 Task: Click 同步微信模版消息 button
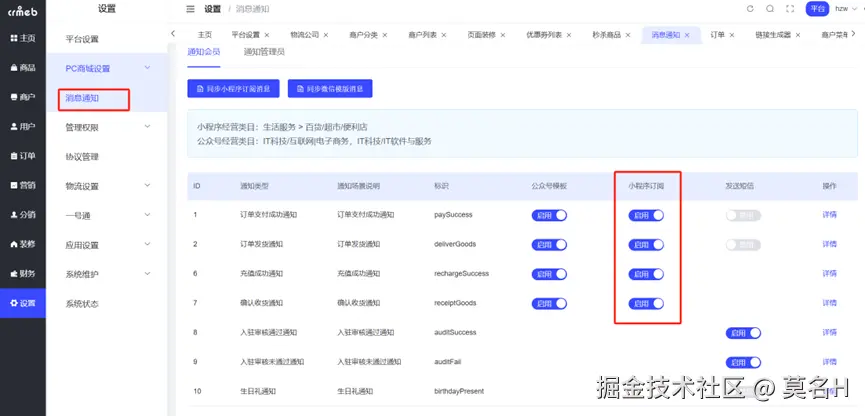click(330, 88)
